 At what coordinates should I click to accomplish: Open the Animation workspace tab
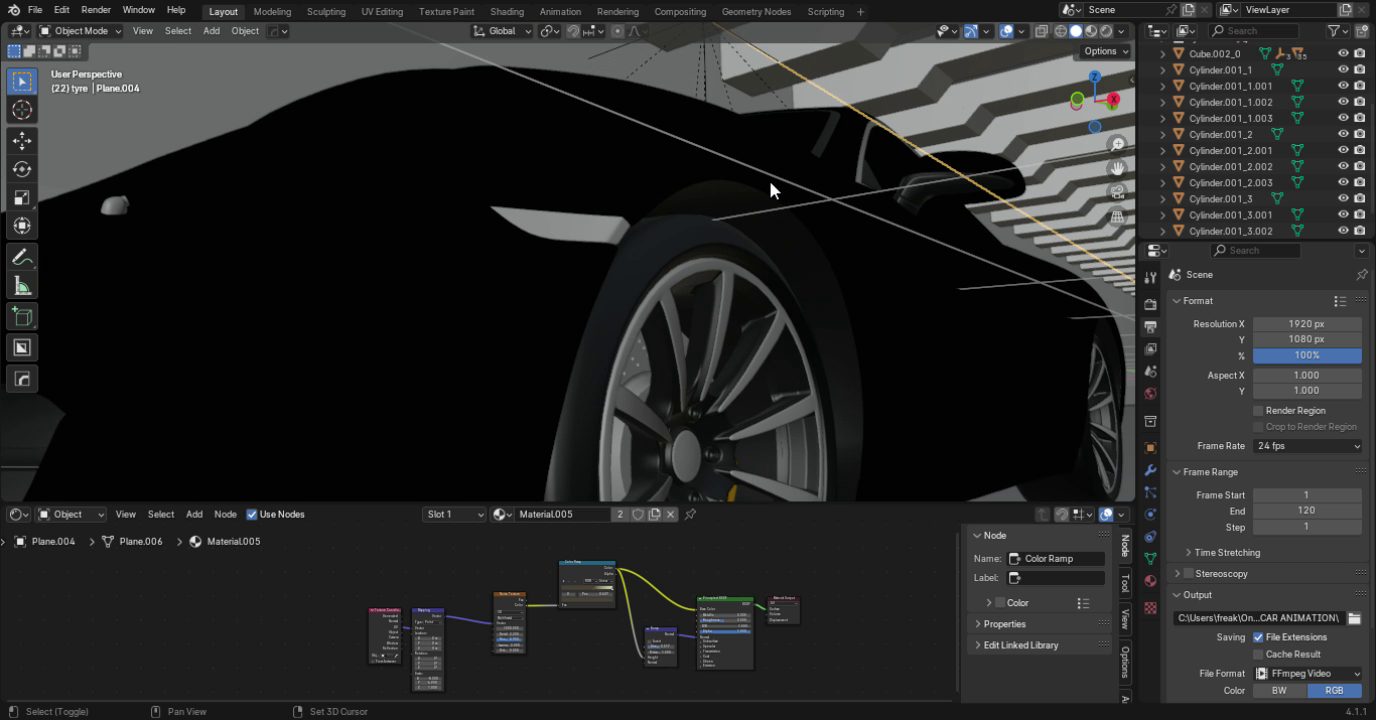[560, 12]
